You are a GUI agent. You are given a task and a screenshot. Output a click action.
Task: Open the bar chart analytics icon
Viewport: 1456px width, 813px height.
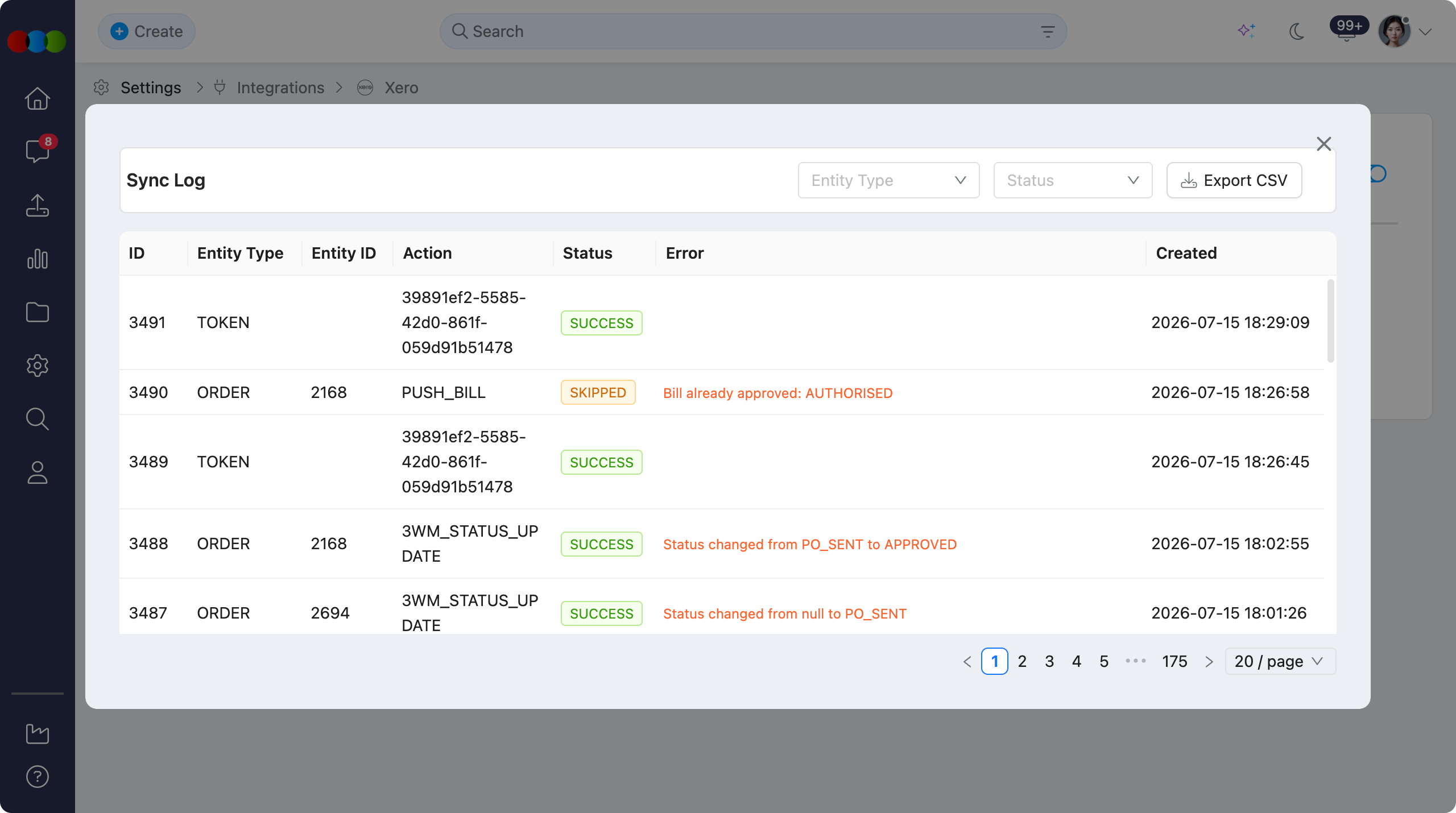38,259
